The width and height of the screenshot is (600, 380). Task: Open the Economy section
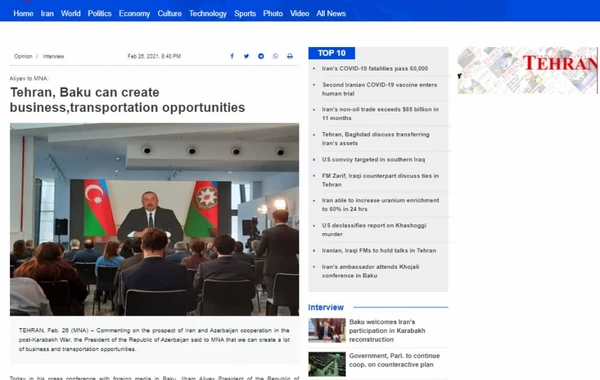134,13
